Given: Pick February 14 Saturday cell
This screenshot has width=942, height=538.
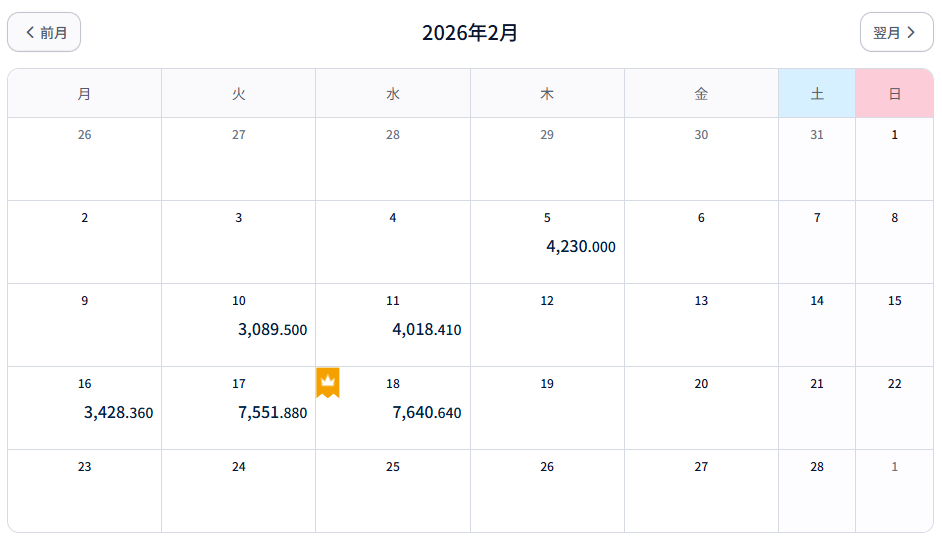Looking at the screenshot, I should tap(817, 324).
